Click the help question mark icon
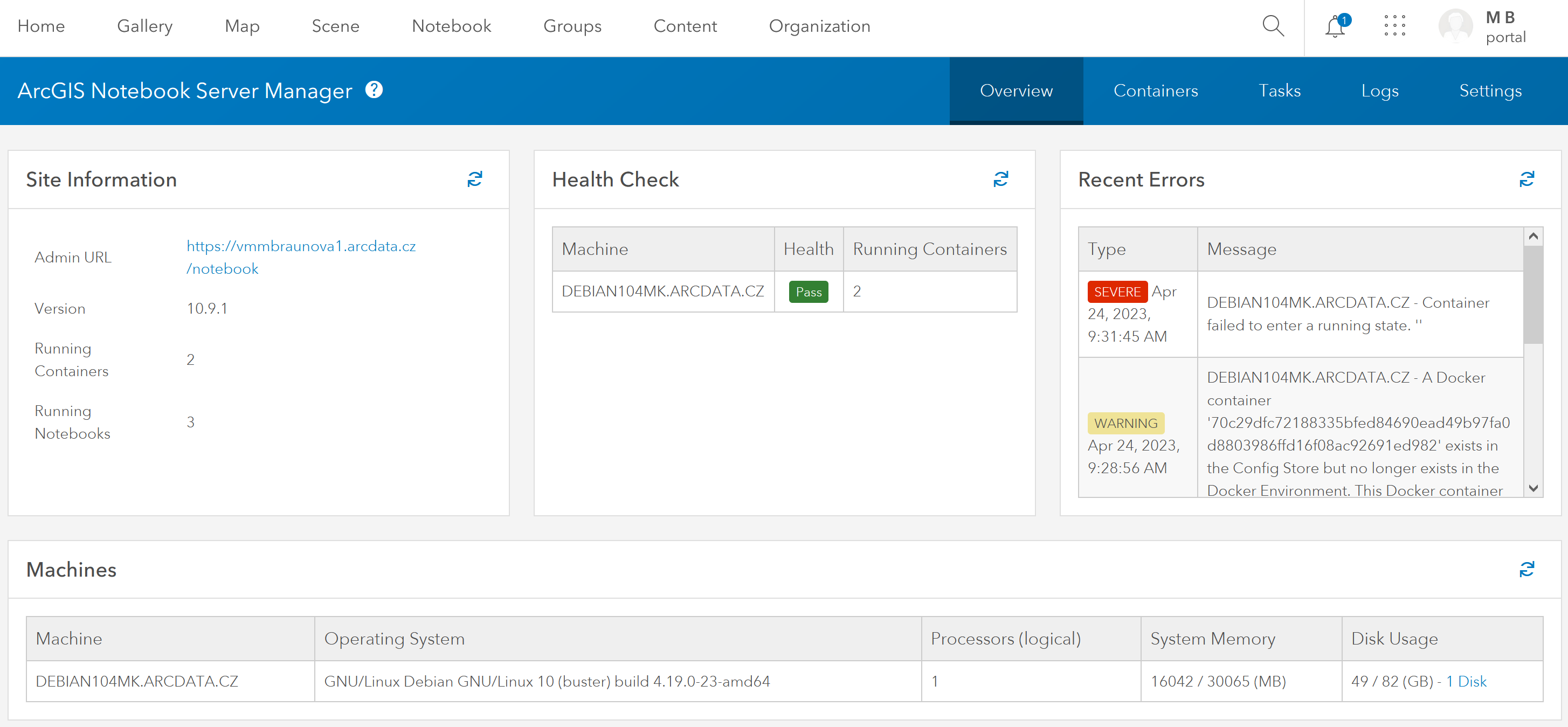 click(x=374, y=90)
